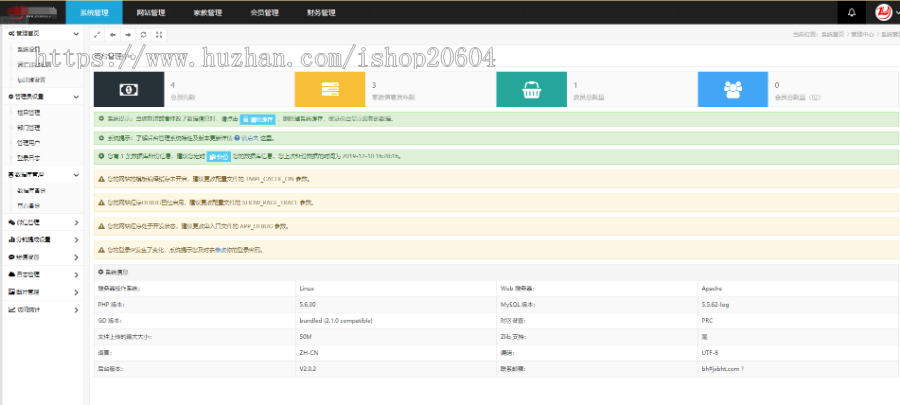Click the dark banknote icon tile
The height and width of the screenshot is (405, 900).
tap(129, 89)
